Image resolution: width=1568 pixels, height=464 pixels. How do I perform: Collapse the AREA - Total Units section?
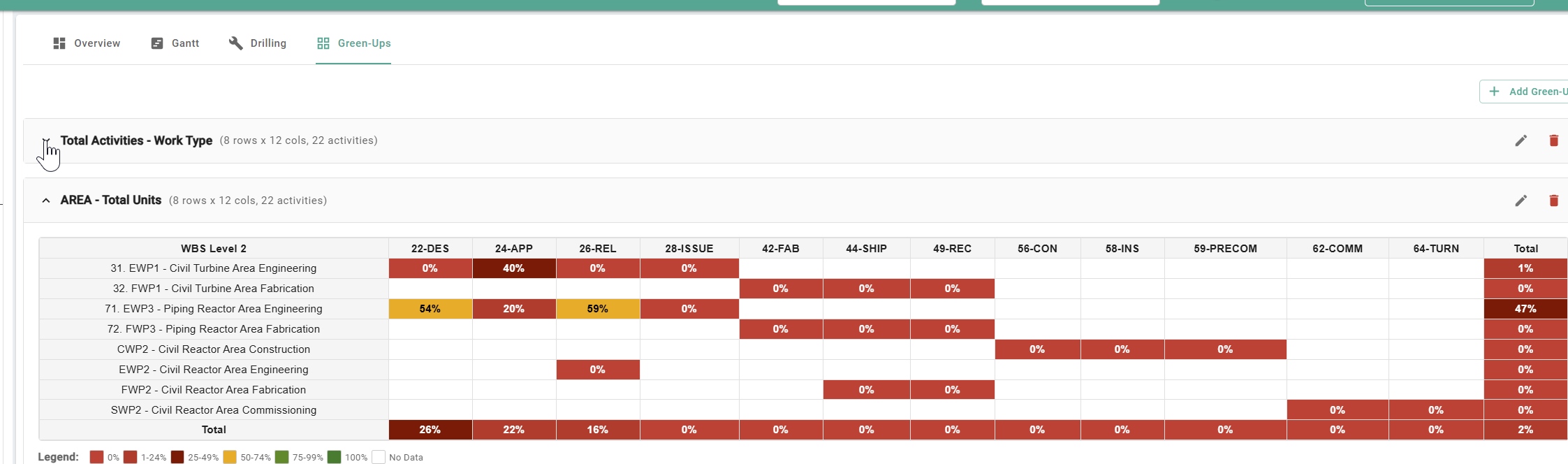[x=46, y=201]
